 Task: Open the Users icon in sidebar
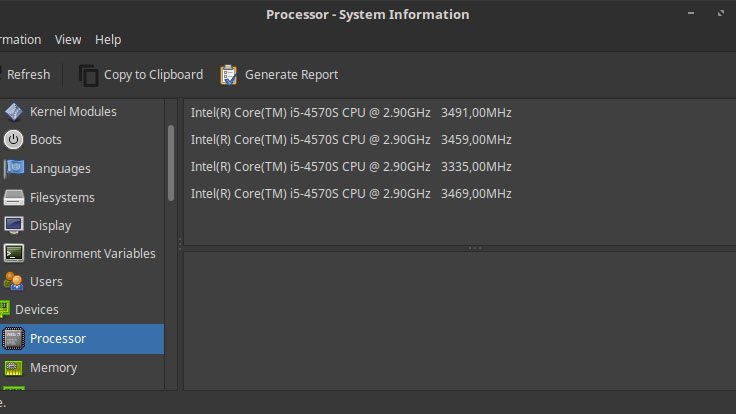point(14,282)
